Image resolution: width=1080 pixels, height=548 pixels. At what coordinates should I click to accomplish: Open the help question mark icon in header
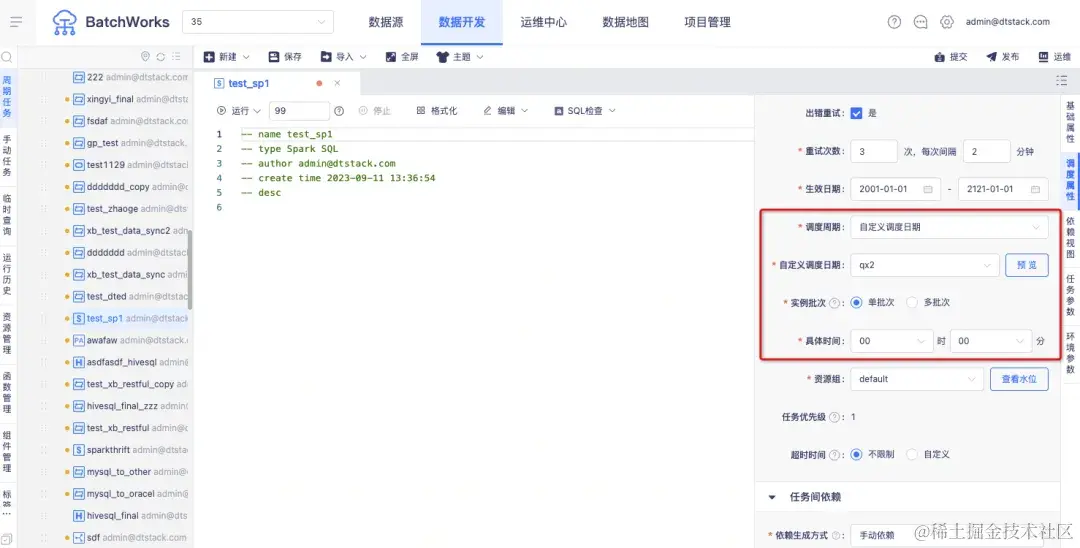click(x=894, y=22)
